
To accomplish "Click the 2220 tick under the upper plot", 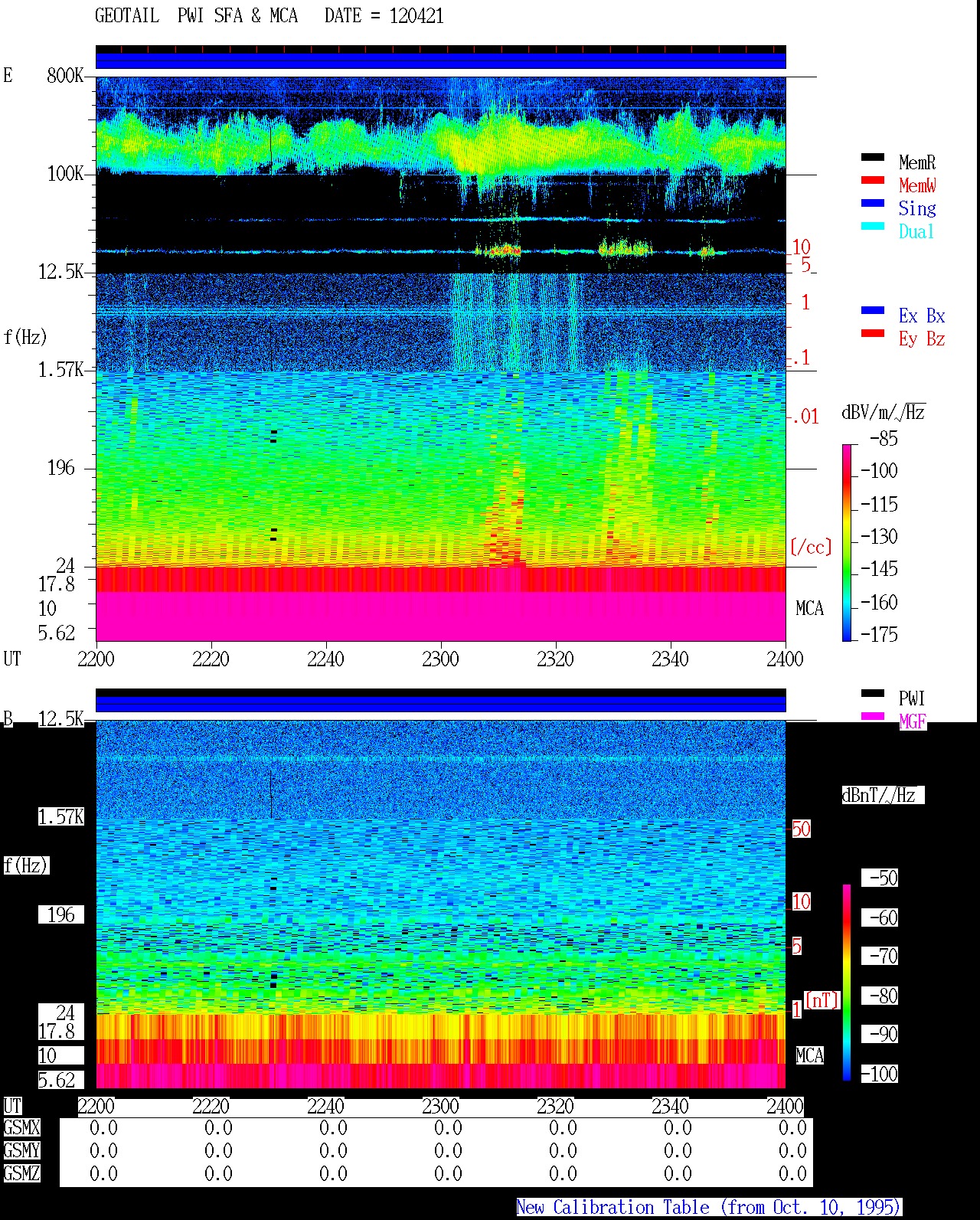I will point(211,659).
